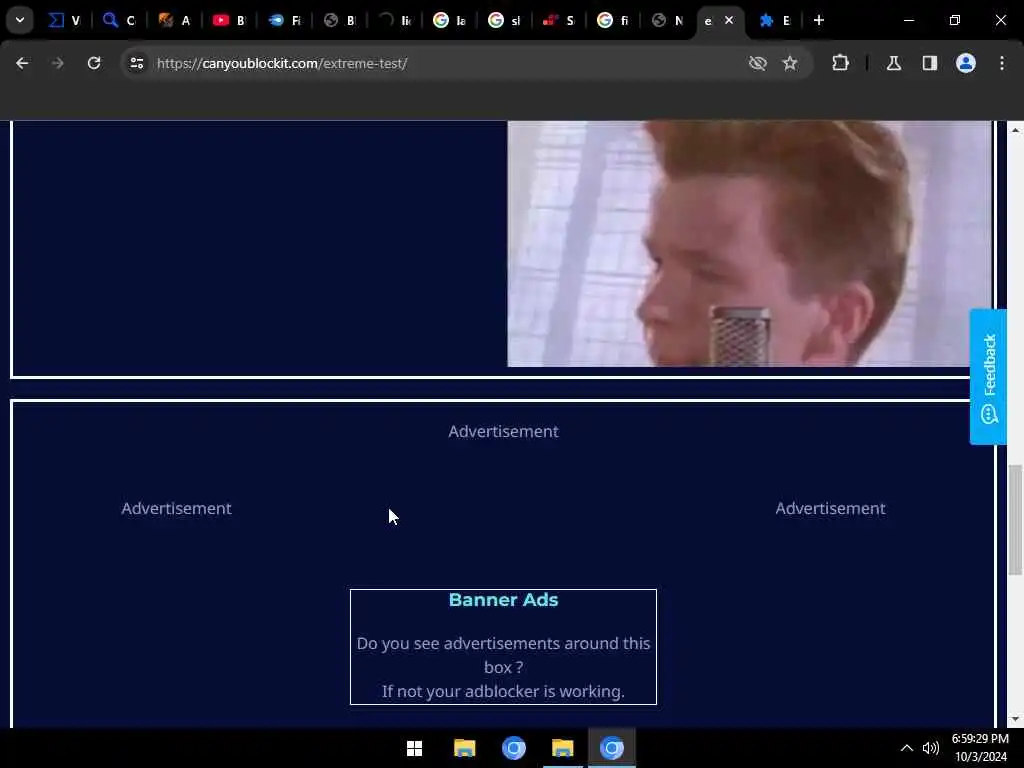The height and width of the screenshot is (768, 1024).
Task: Open the tab search dropdown arrow
Action: coord(20,20)
